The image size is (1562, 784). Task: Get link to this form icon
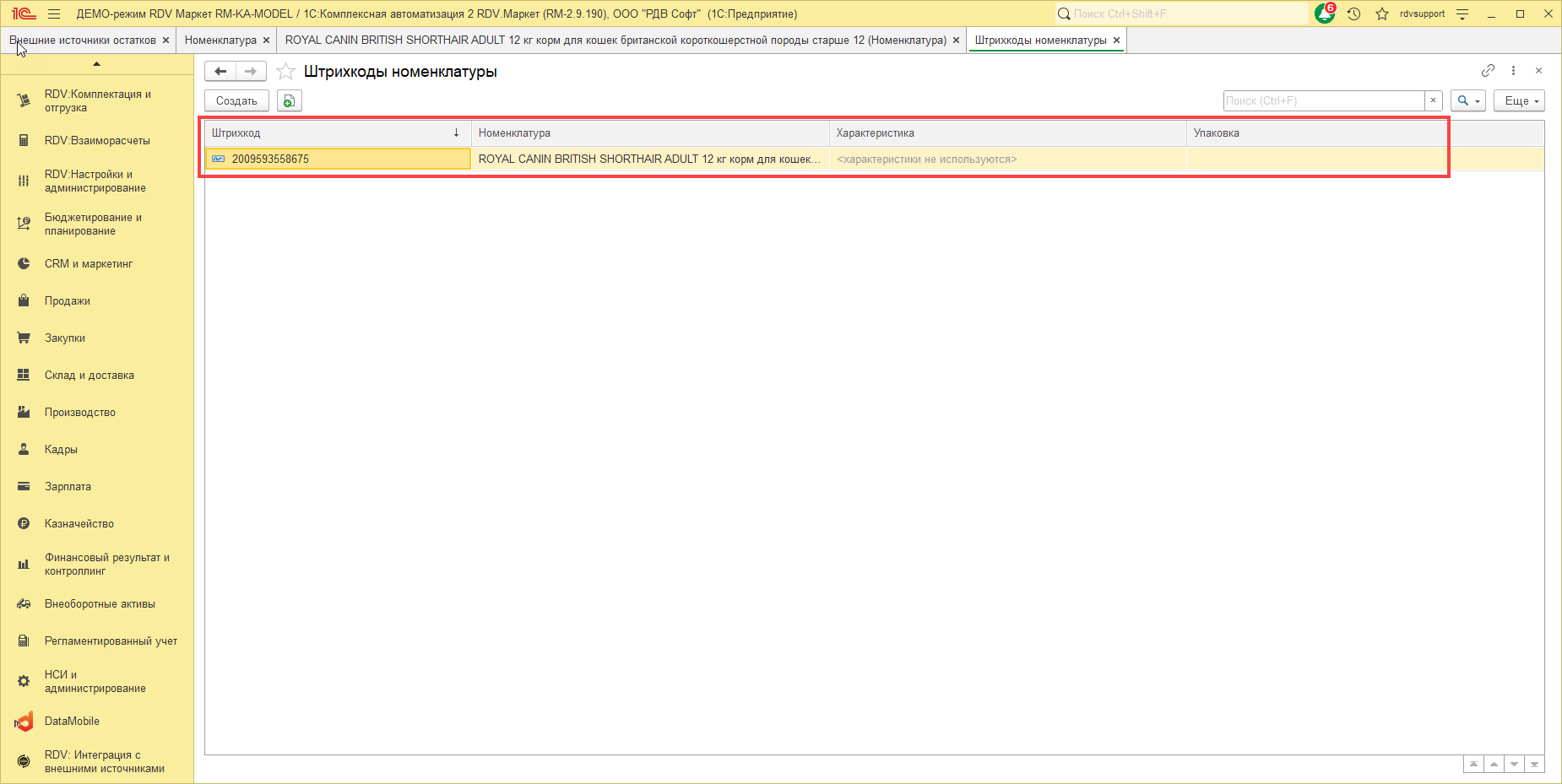[1488, 71]
